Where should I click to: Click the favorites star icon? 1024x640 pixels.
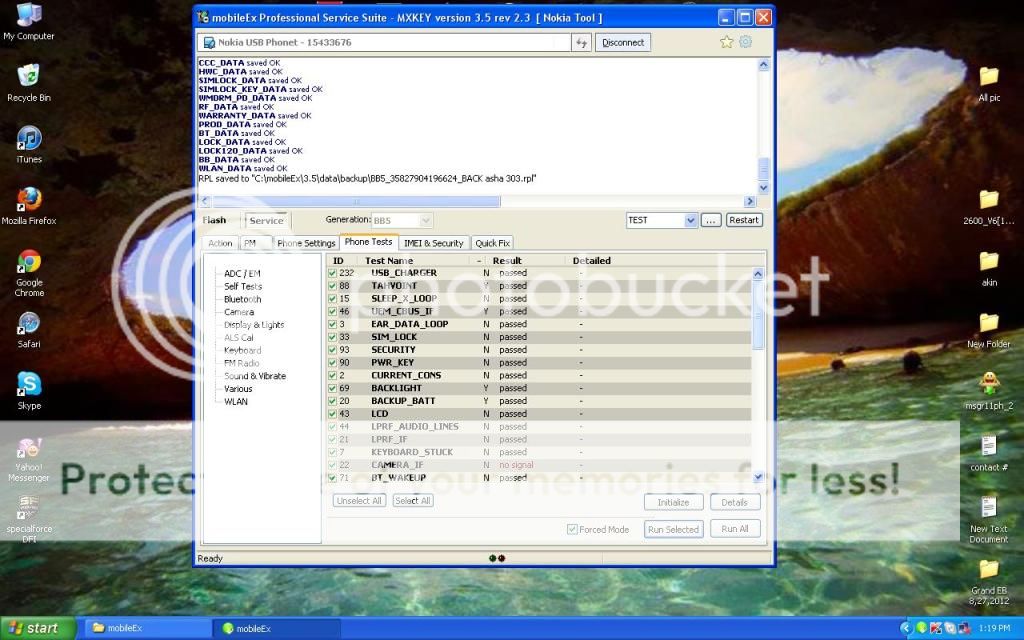click(727, 42)
